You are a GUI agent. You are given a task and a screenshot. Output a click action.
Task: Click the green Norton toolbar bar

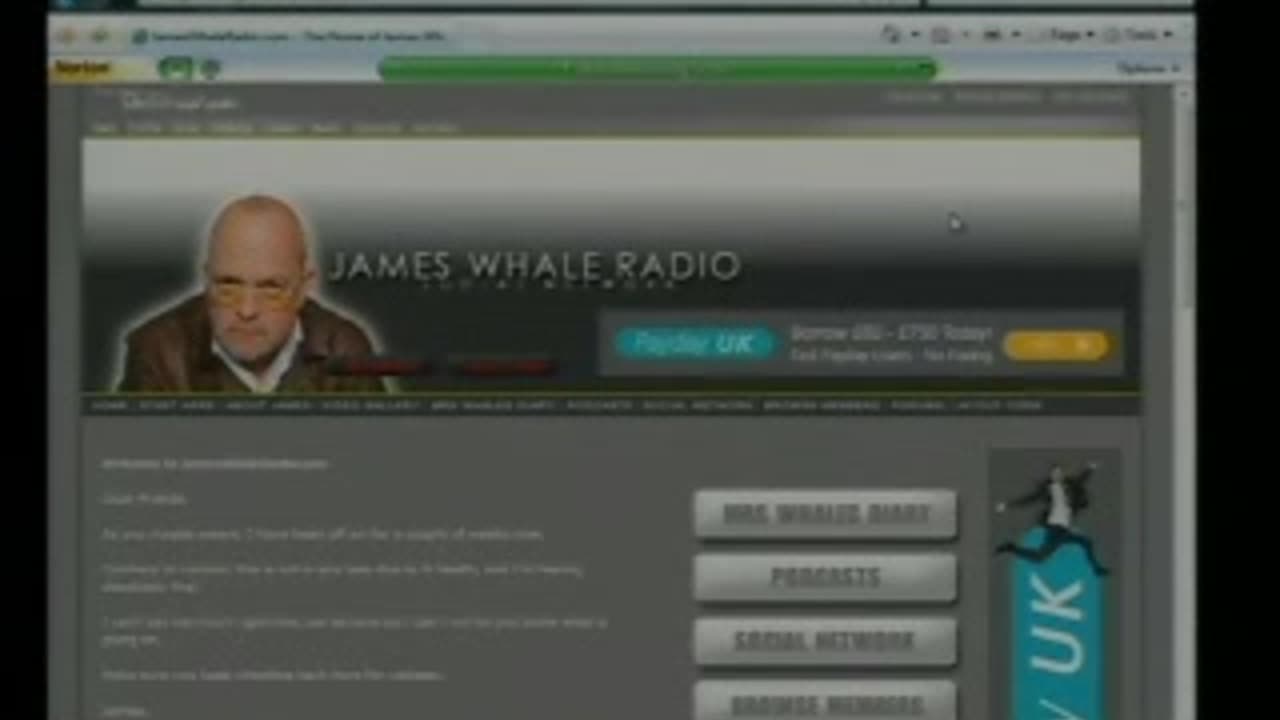(657, 68)
